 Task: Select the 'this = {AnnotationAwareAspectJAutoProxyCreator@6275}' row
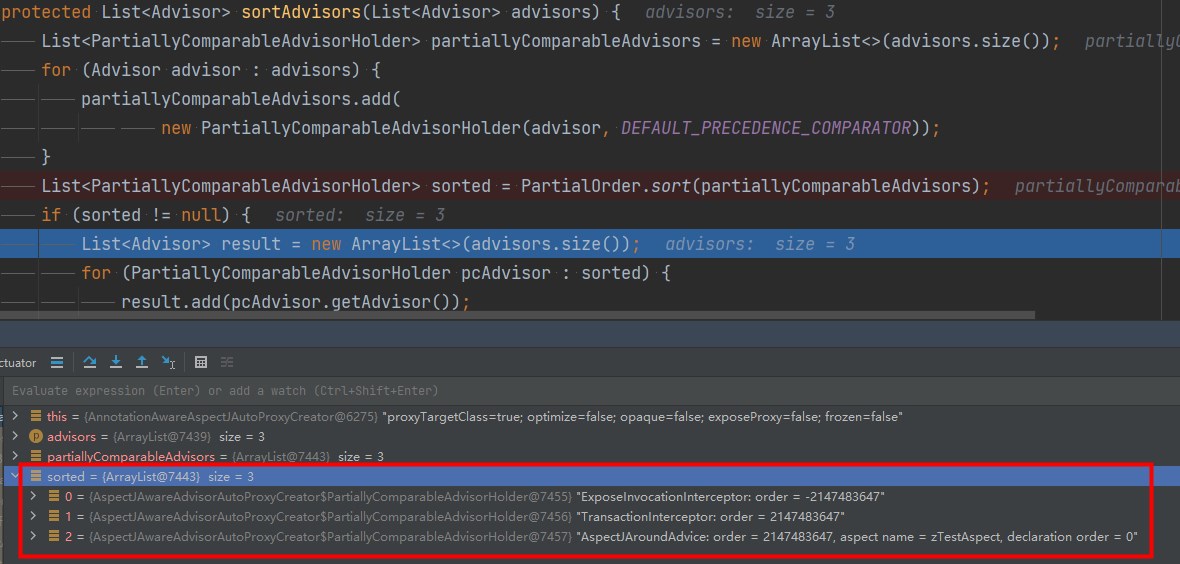[590, 416]
